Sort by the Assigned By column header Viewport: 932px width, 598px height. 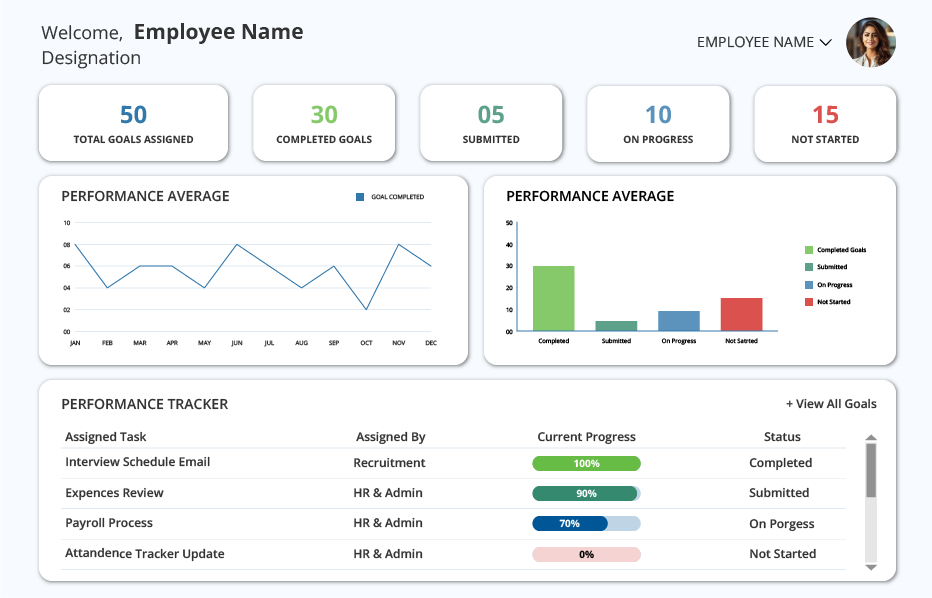(x=391, y=437)
